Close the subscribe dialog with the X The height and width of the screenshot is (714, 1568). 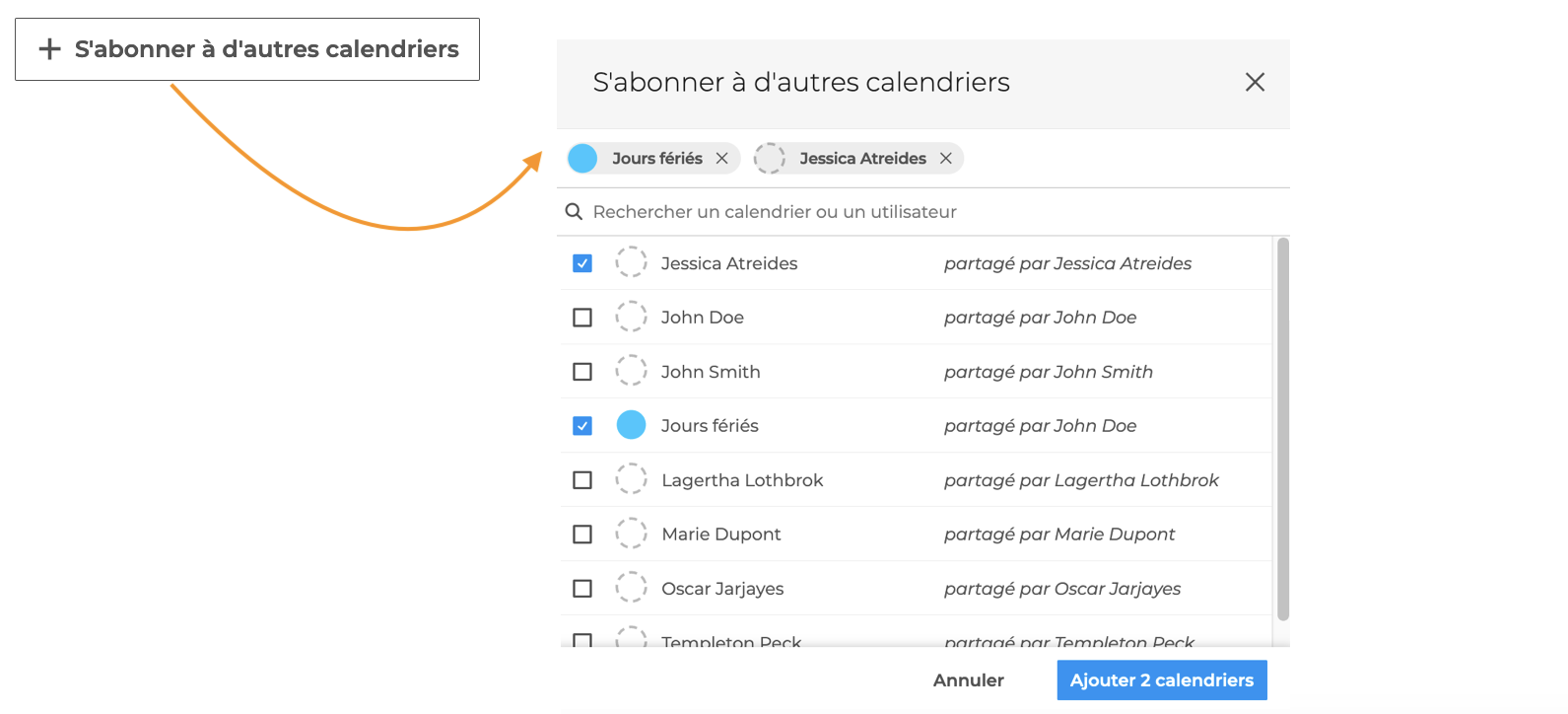pos(1255,82)
